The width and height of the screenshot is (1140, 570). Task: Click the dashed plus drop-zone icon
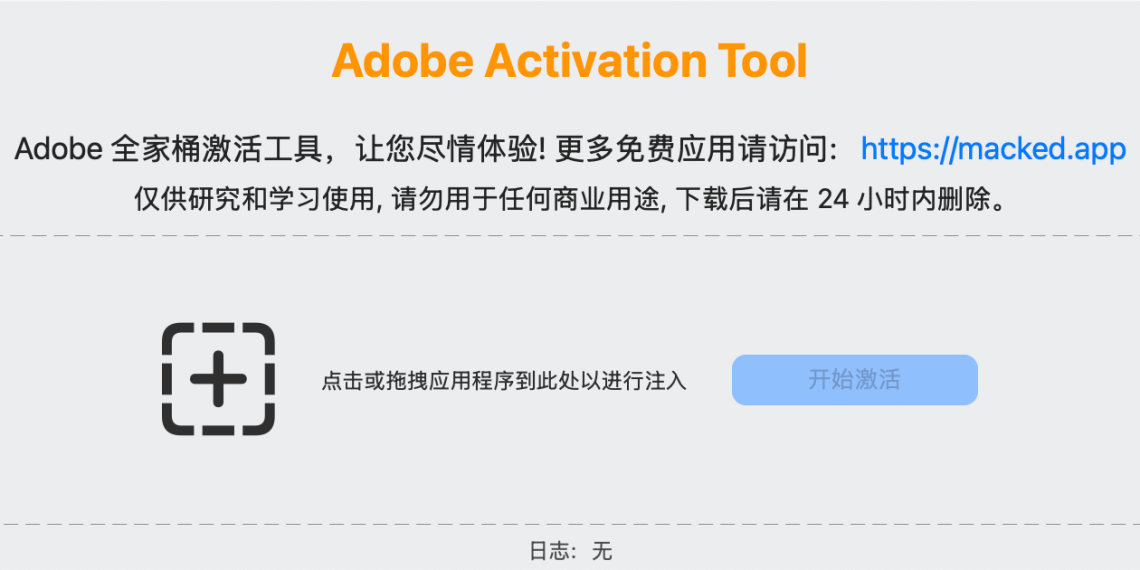click(x=218, y=379)
